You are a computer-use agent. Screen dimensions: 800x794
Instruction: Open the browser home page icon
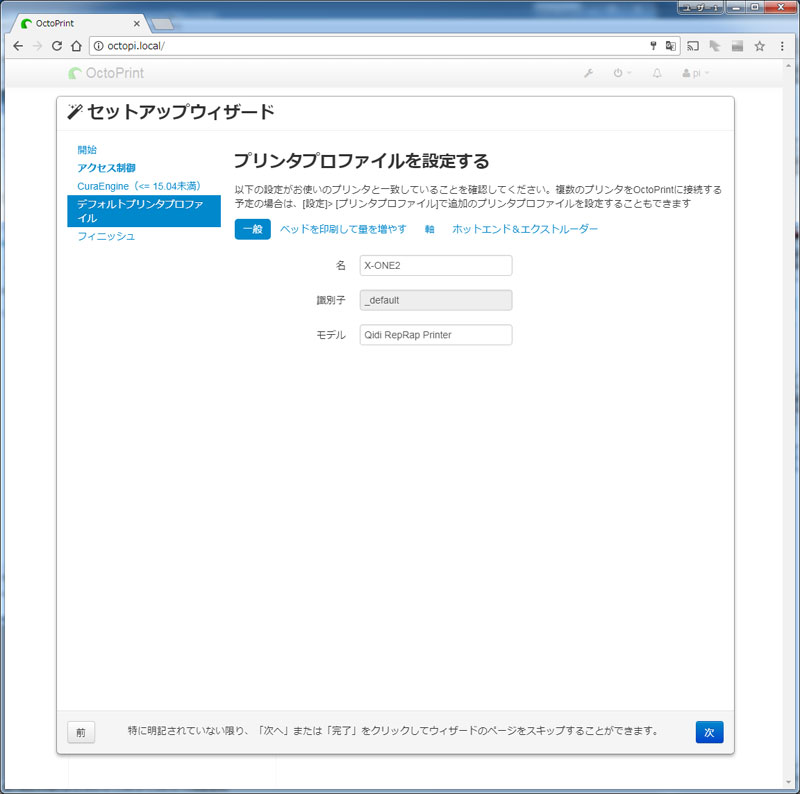(x=76, y=46)
